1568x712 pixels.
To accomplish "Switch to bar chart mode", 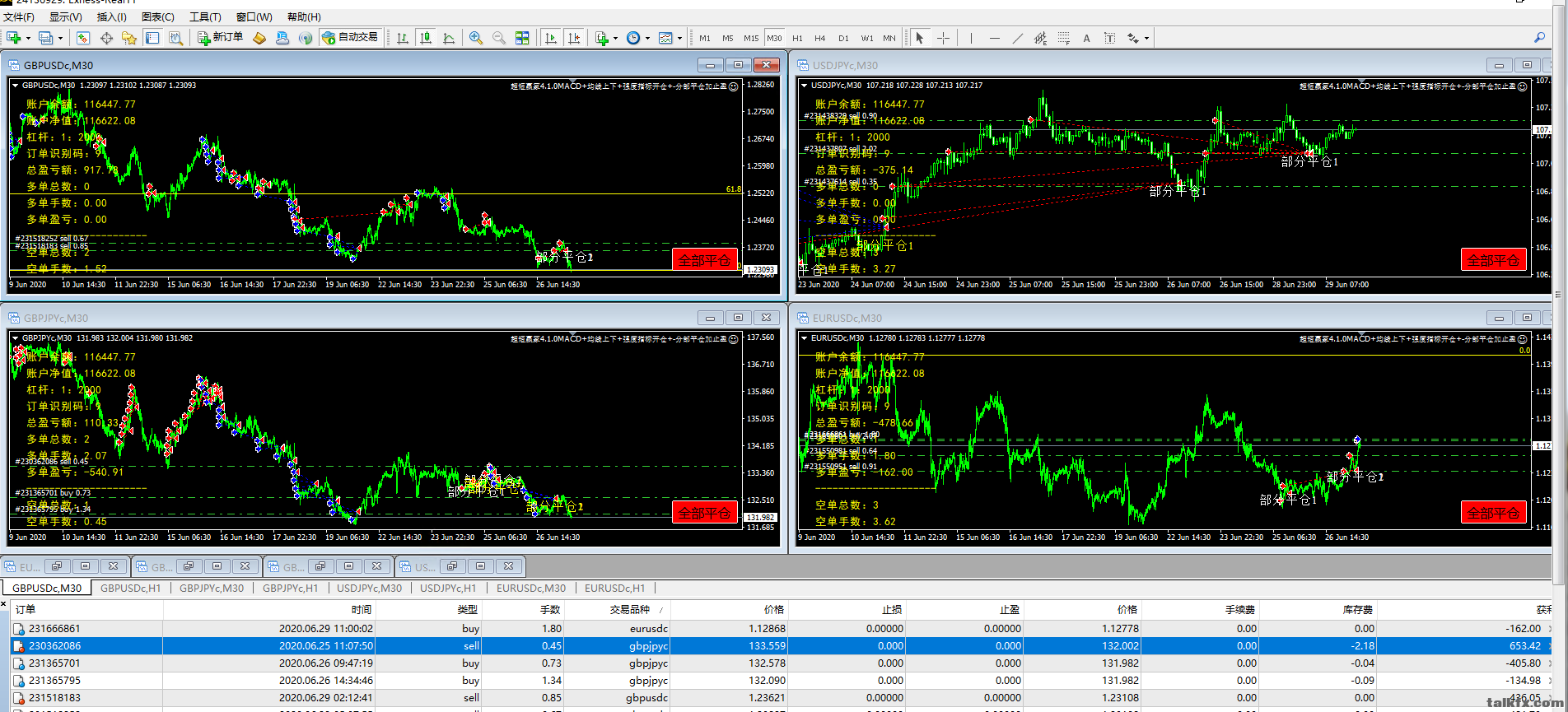I will point(403,38).
